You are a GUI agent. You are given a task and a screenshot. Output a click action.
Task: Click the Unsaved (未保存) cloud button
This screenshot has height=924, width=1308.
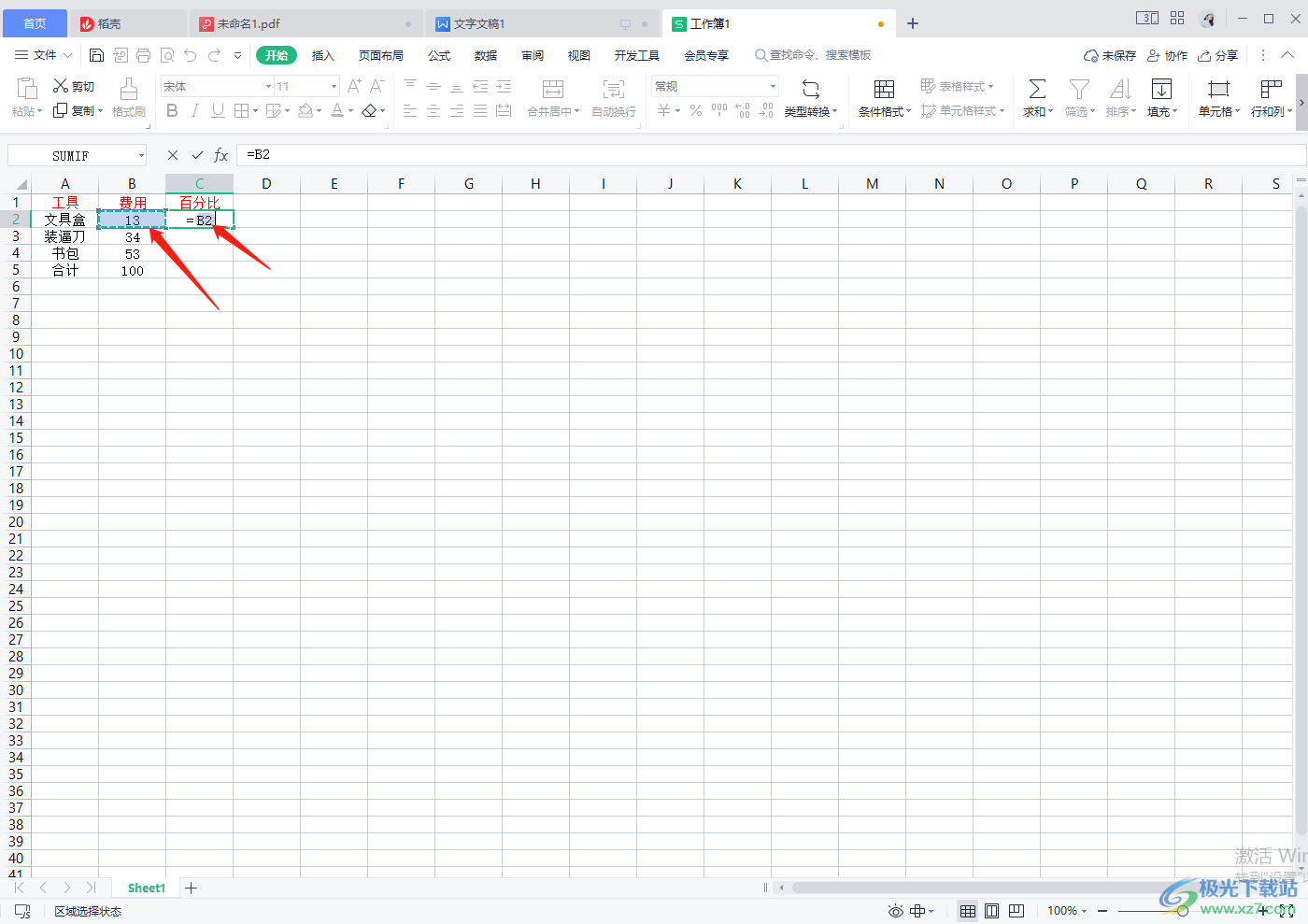(x=1110, y=56)
